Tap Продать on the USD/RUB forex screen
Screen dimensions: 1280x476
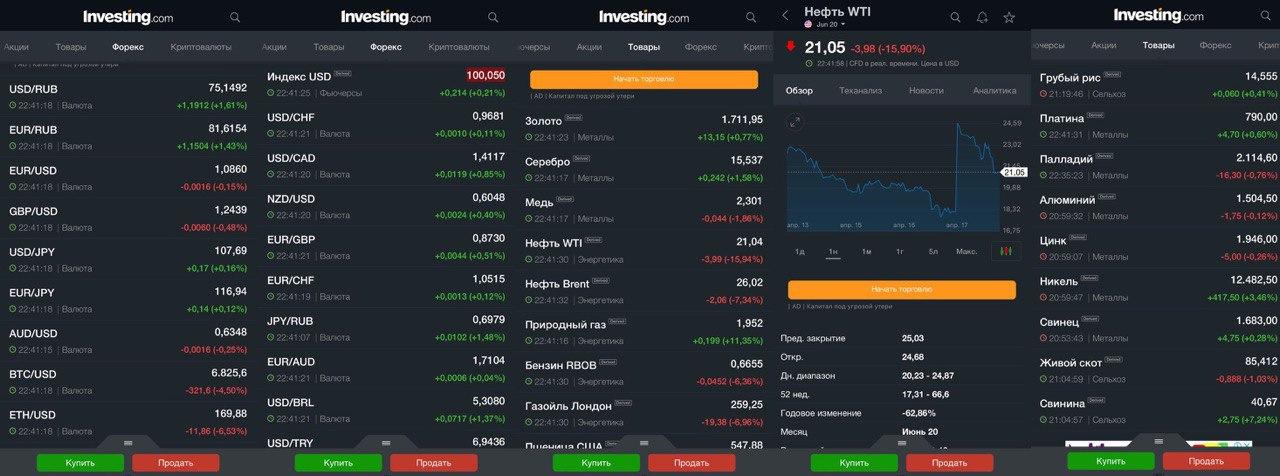click(x=175, y=463)
